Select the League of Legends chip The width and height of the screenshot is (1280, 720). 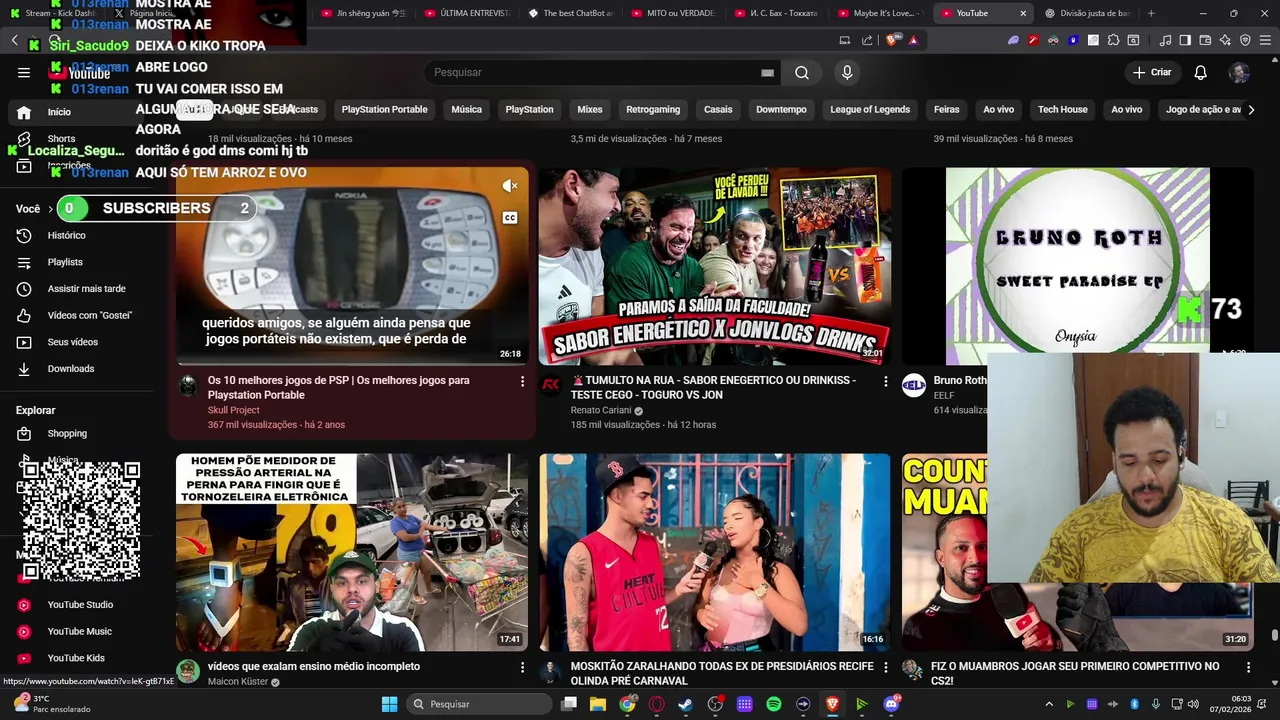(870, 110)
